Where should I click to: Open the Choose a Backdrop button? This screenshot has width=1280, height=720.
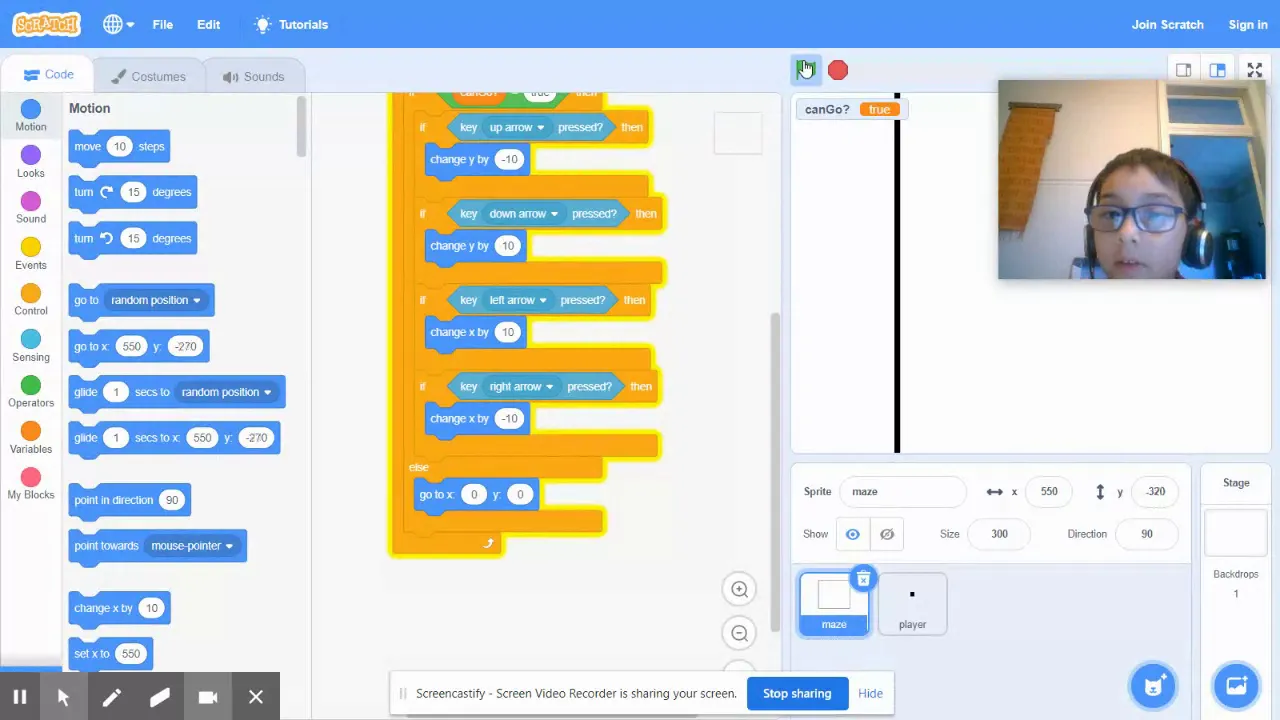coord(1236,685)
